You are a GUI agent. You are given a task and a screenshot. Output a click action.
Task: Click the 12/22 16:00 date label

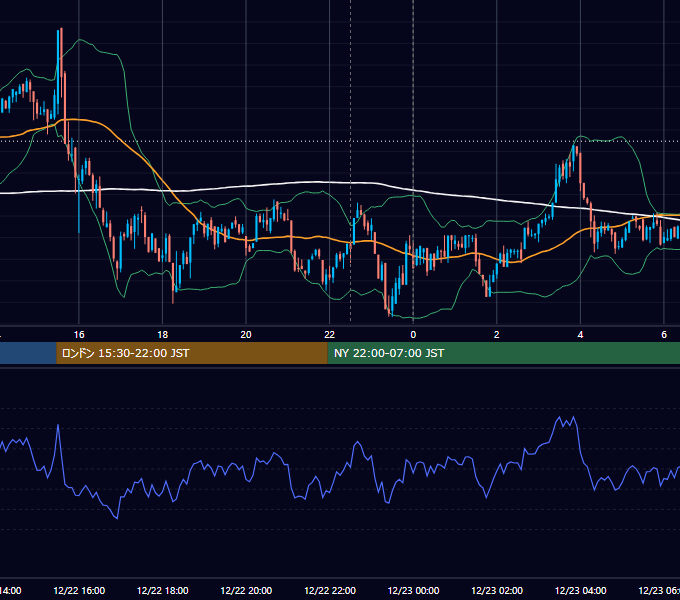(x=79, y=590)
